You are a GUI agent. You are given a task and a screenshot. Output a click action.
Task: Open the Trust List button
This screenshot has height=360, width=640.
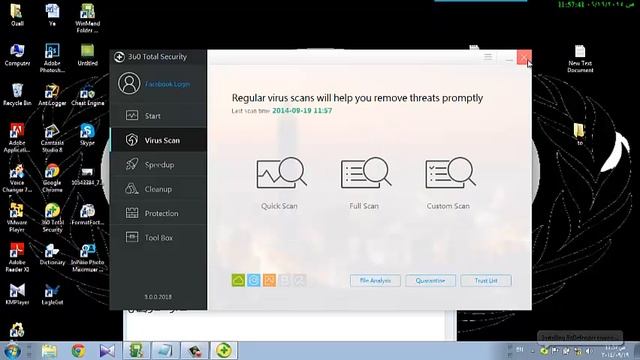(x=486, y=280)
